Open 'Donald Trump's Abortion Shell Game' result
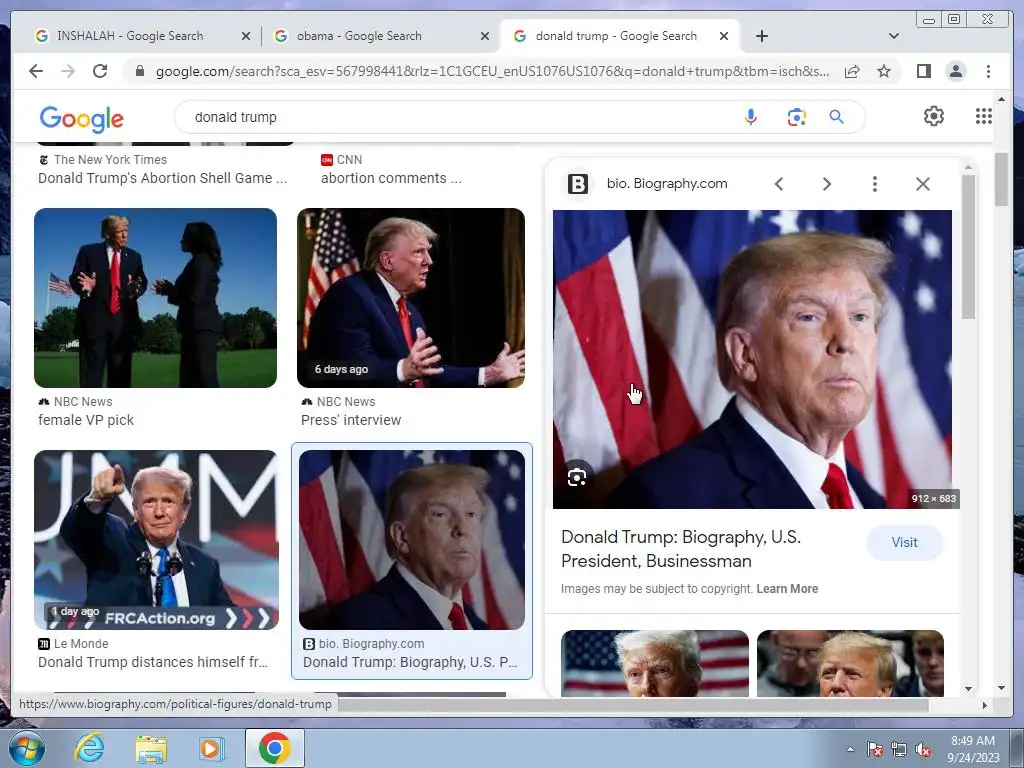Image resolution: width=1024 pixels, height=768 pixels. [162, 178]
